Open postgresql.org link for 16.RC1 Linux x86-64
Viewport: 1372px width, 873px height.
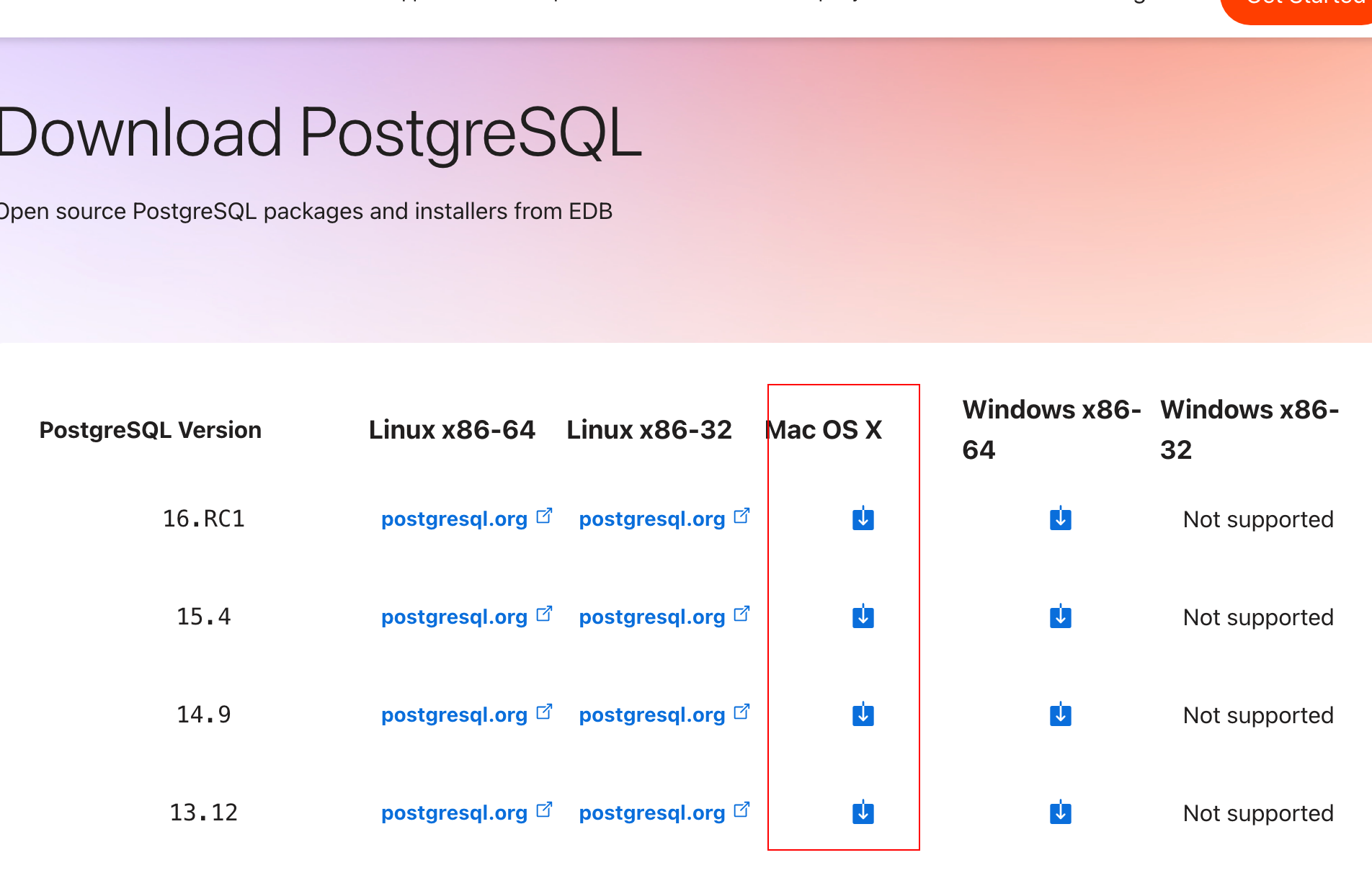tap(455, 519)
